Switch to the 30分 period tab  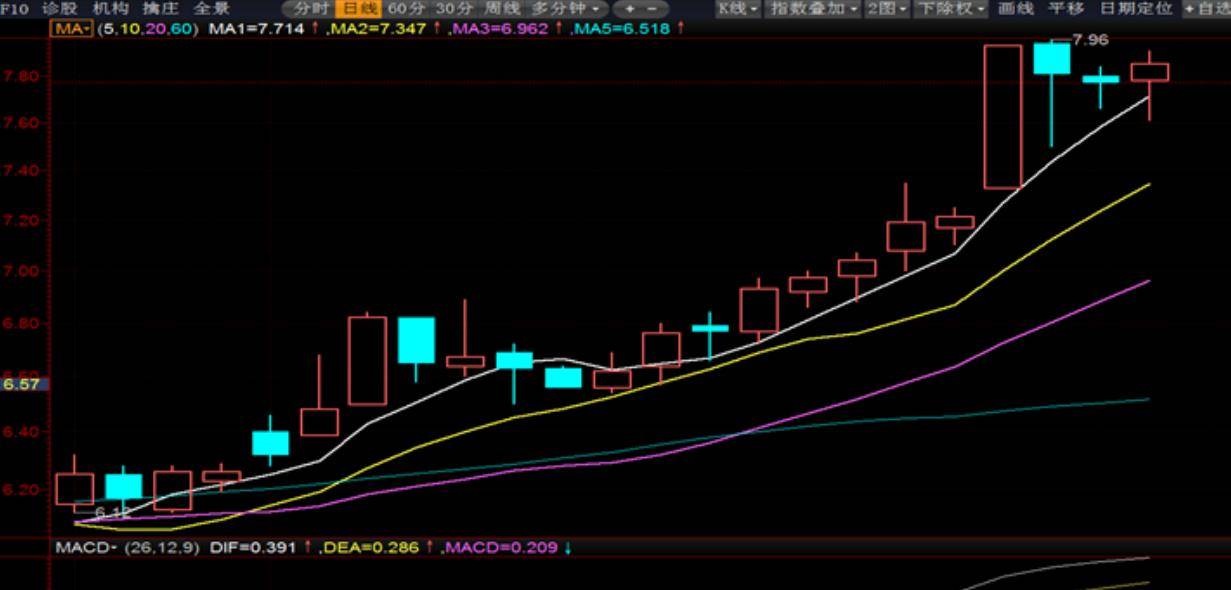click(x=454, y=8)
